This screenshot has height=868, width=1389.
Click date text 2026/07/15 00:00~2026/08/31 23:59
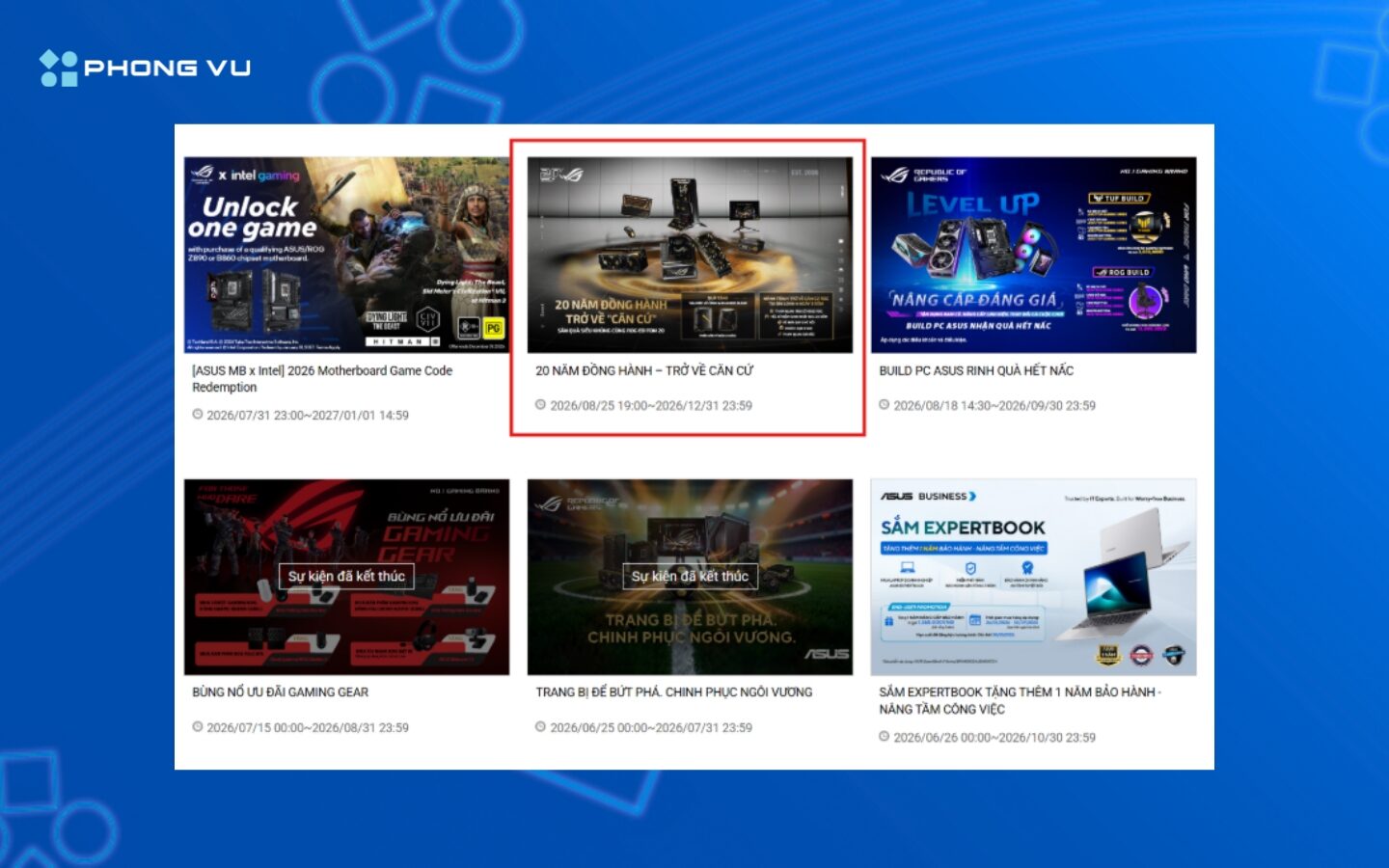[x=308, y=728]
